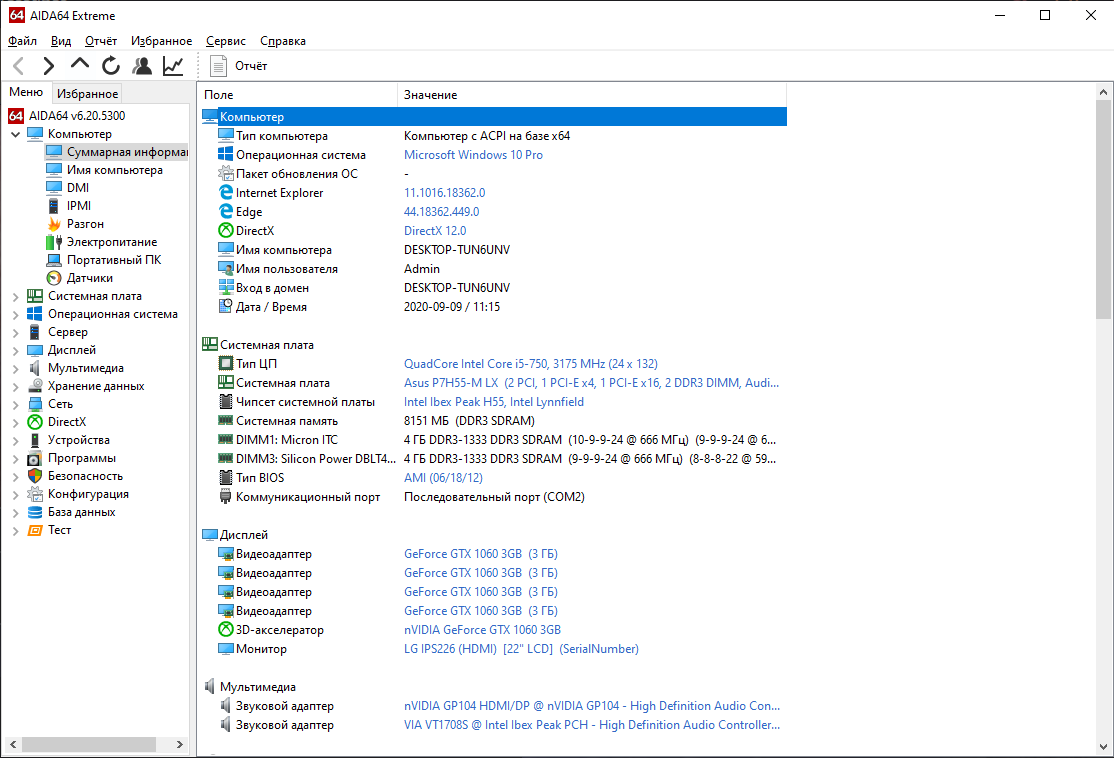Image resolution: width=1114 pixels, height=758 pixels.
Task: Open the DirectX 12.0 link
Action: click(x=435, y=231)
